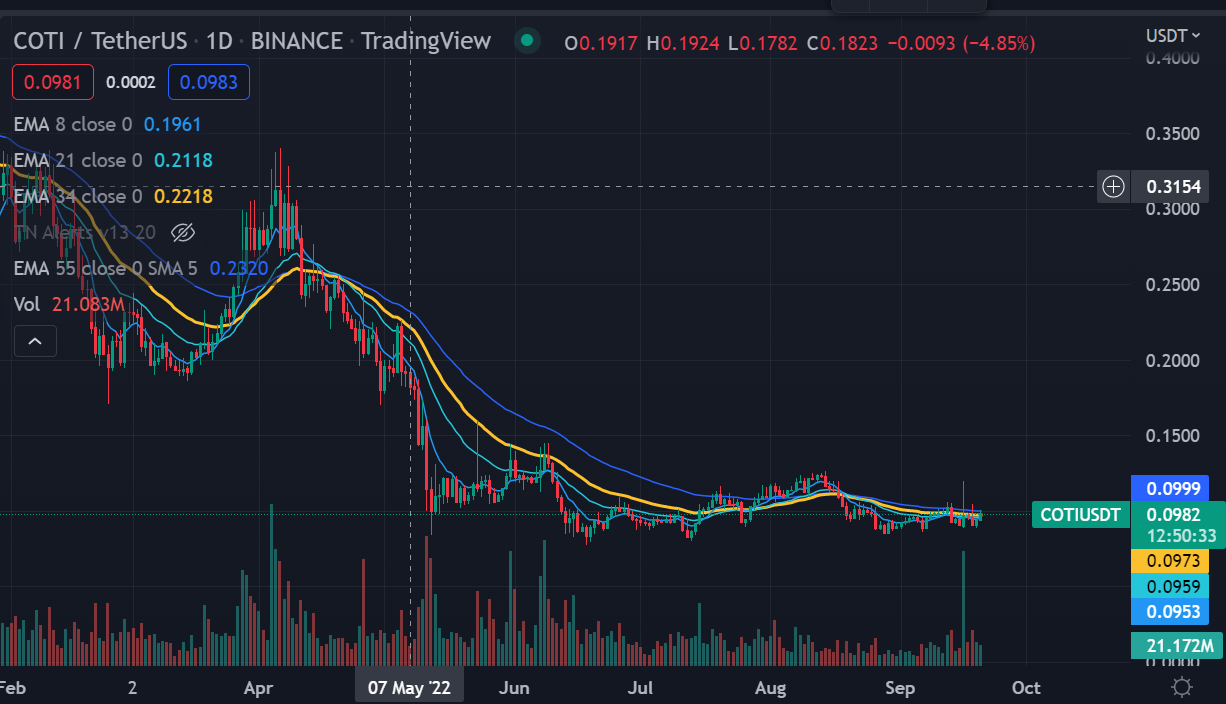Open chart settings gear at bottom right
Image resolution: width=1226 pixels, height=704 pixels.
[x=1181, y=687]
